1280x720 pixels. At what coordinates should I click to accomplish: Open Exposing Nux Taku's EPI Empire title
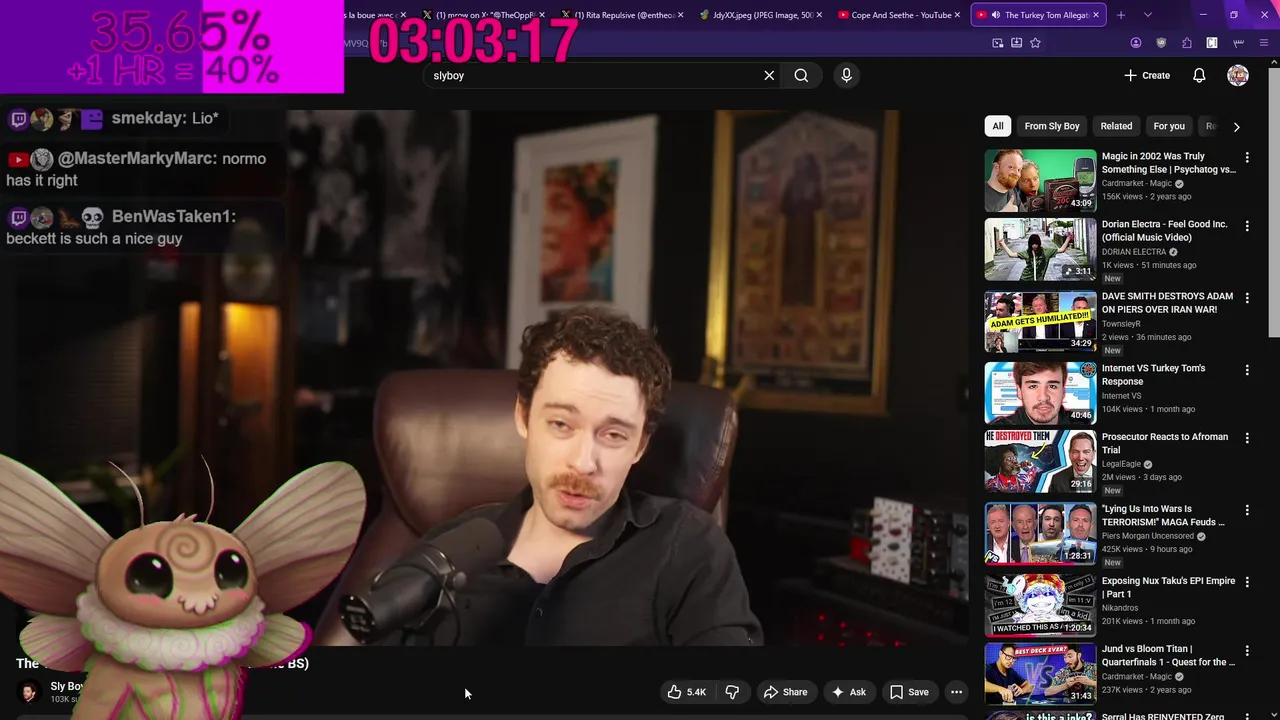pos(1168,587)
